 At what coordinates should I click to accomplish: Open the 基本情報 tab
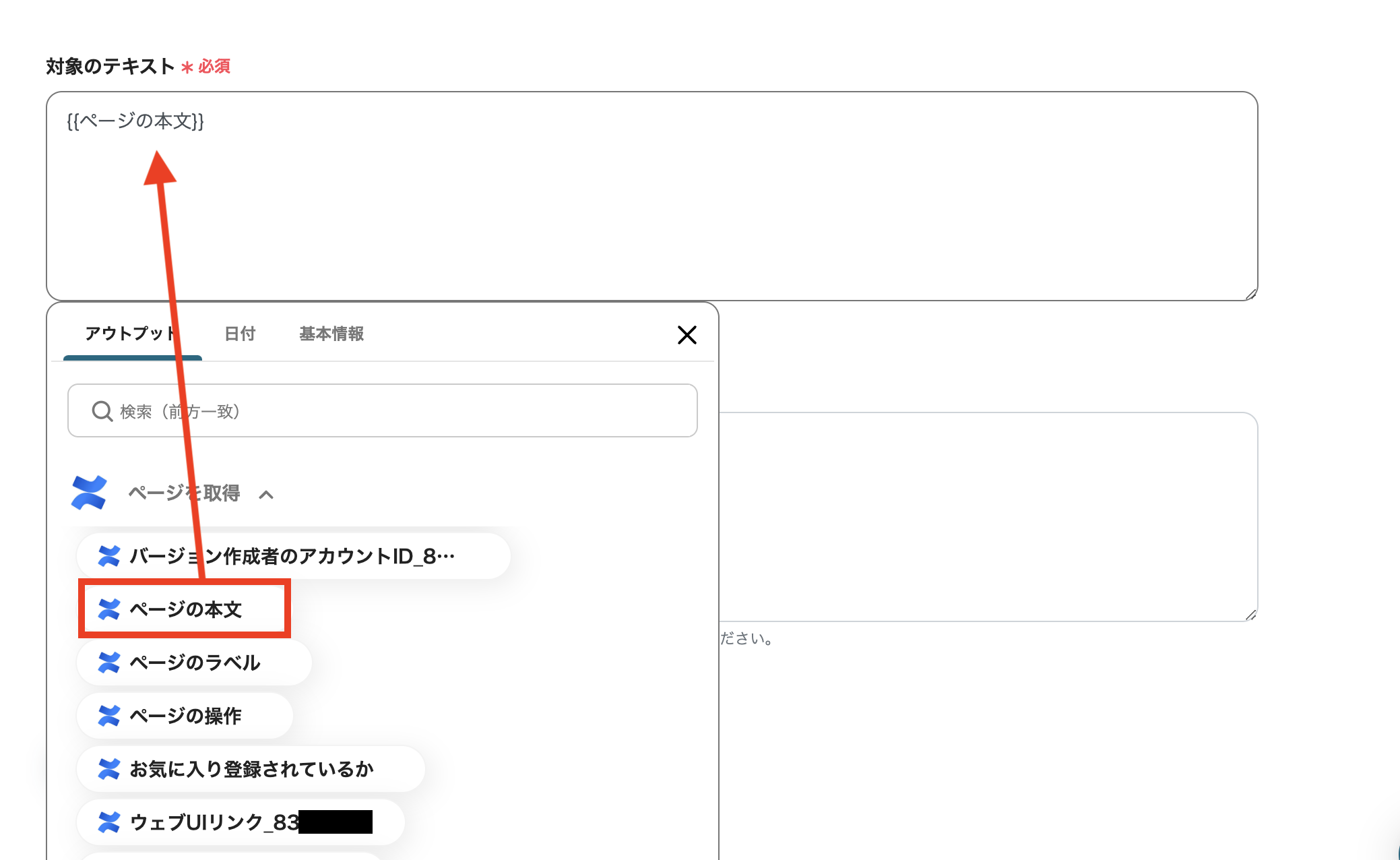[332, 334]
